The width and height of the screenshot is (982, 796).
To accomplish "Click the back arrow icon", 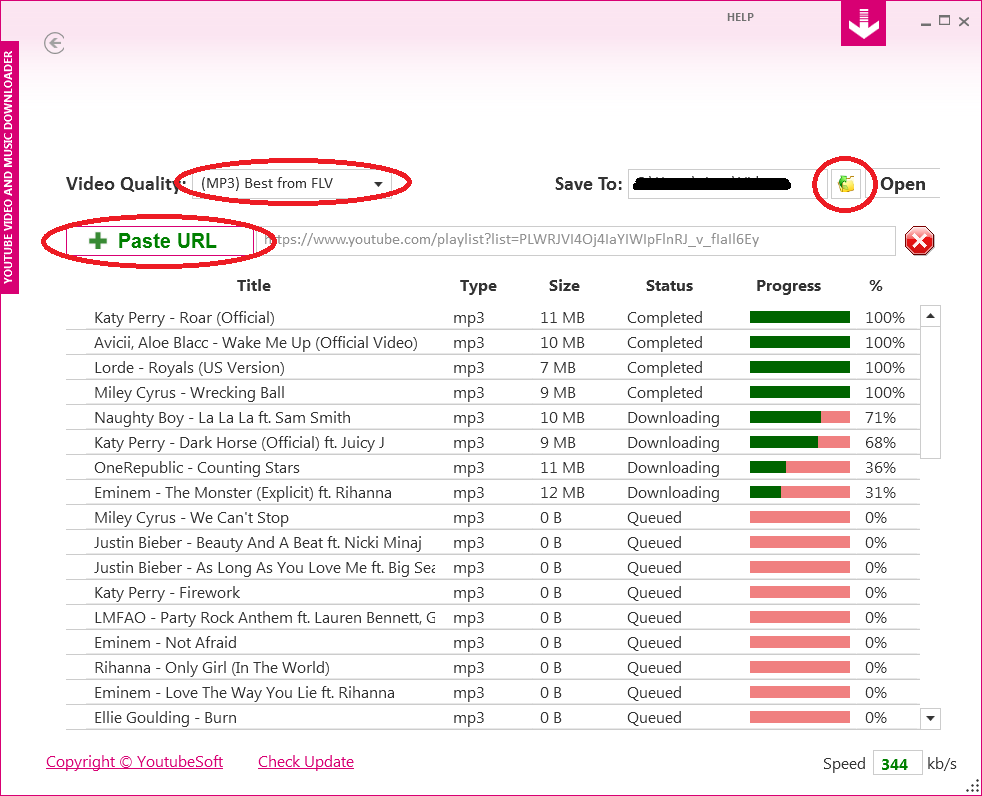I will tap(54, 43).
